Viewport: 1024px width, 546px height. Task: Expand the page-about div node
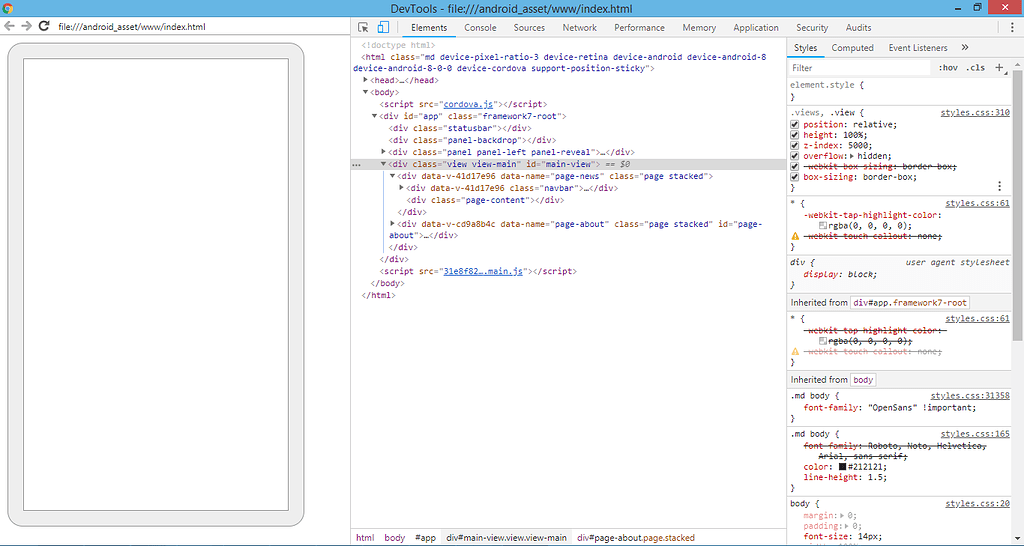tap(393, 223)
